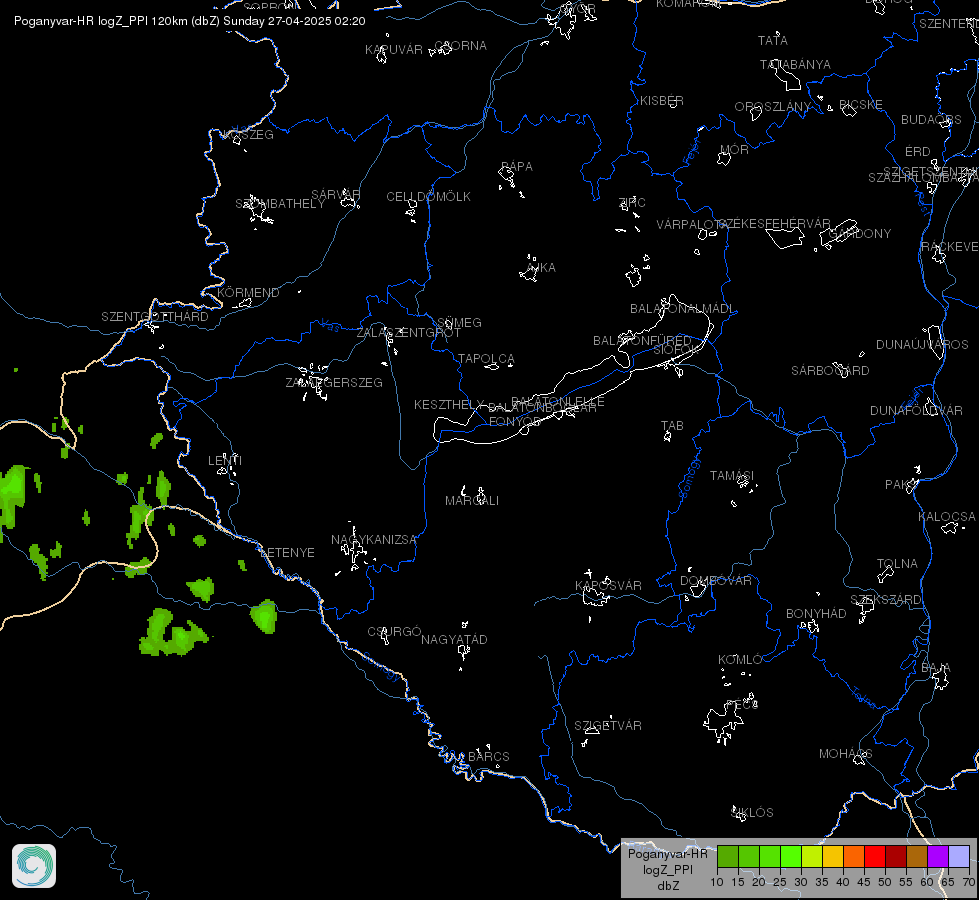Click the PÉCS city label
This screenshot has width=979, height=900.
tap(742, 705)
